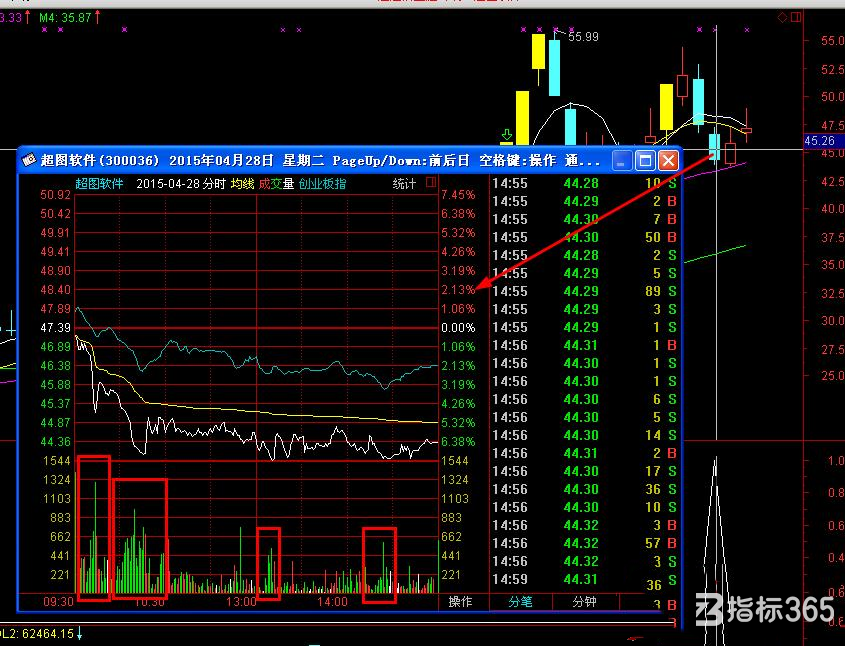Select the 14:55 44.28 10 S tick row
845x646 pixels.
click(585, 183)
